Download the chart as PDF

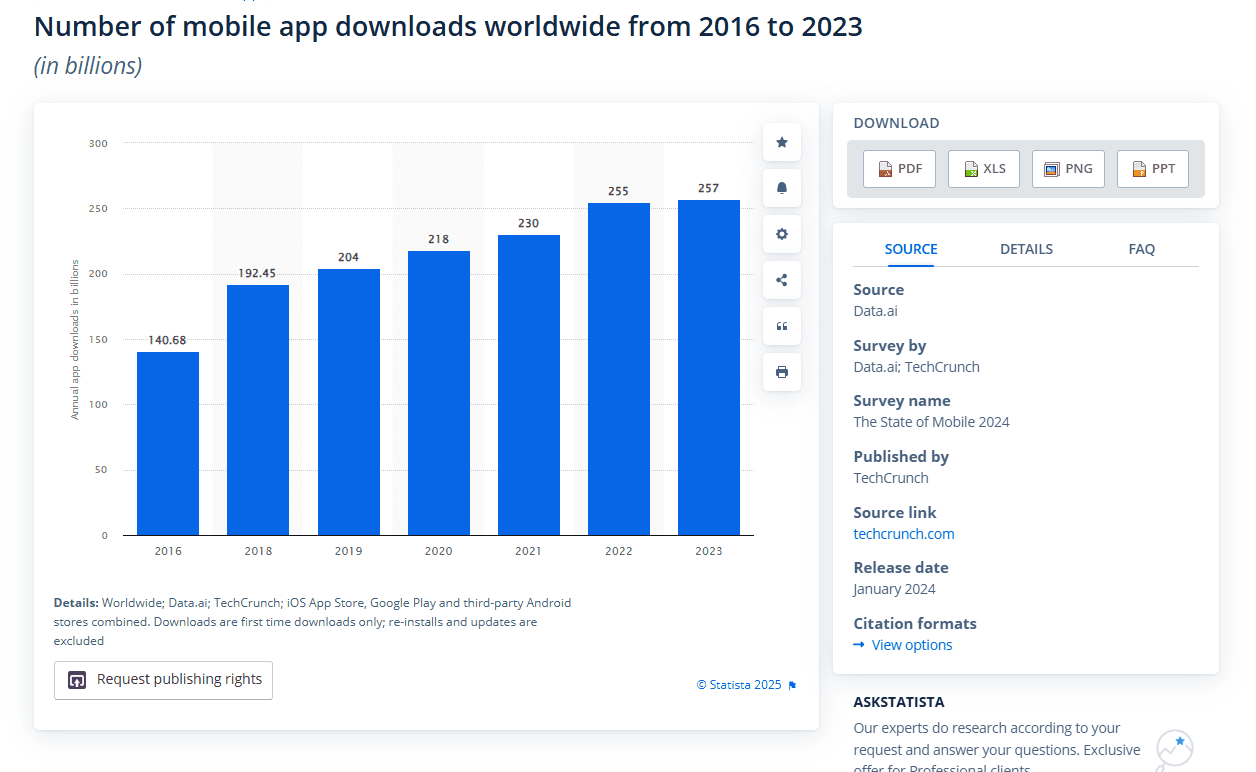[x=899, y=169]
